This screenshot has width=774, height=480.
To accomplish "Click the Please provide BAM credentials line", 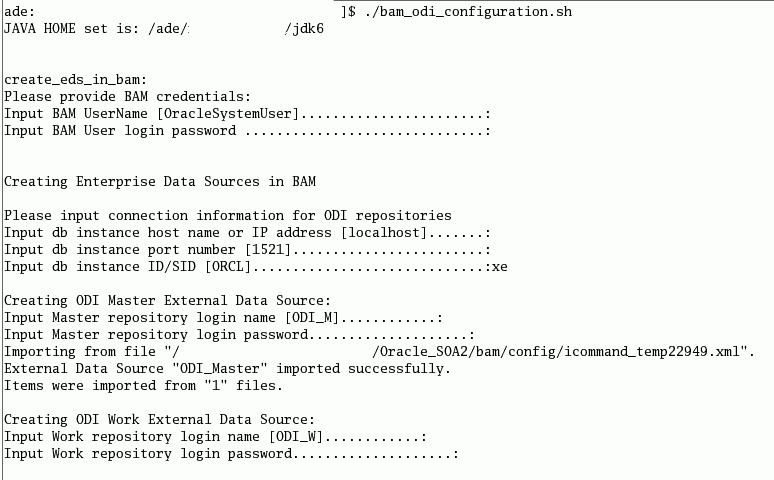I will point(127,96).
